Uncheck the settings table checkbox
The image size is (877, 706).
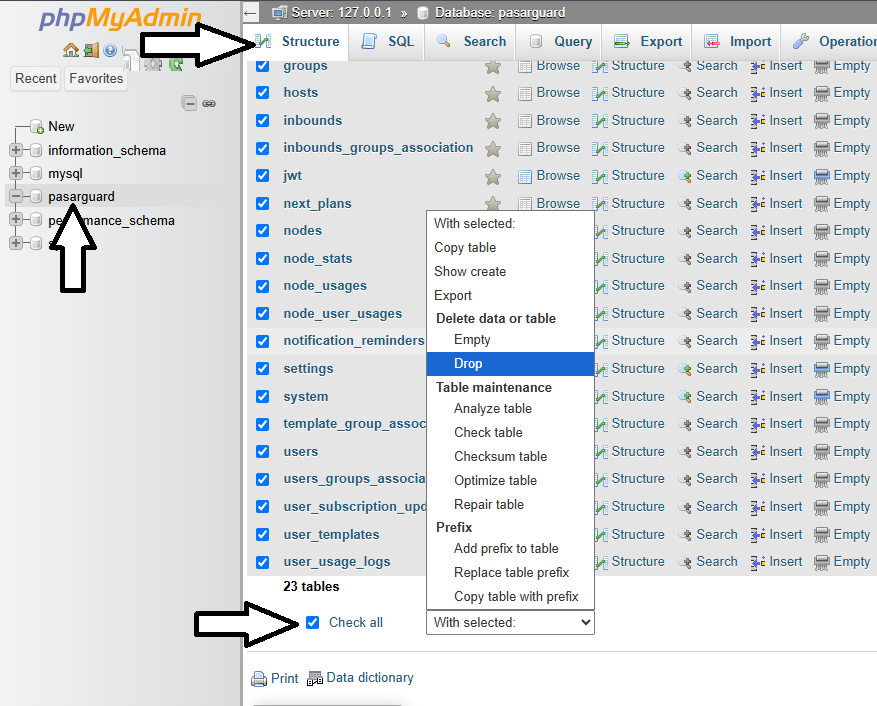click(262, 368)
